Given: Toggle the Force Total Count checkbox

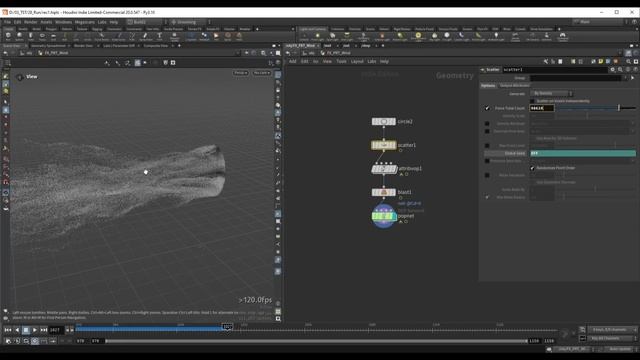Looking at the screenshot, I should pyautogui.click(x=487, y=108).
